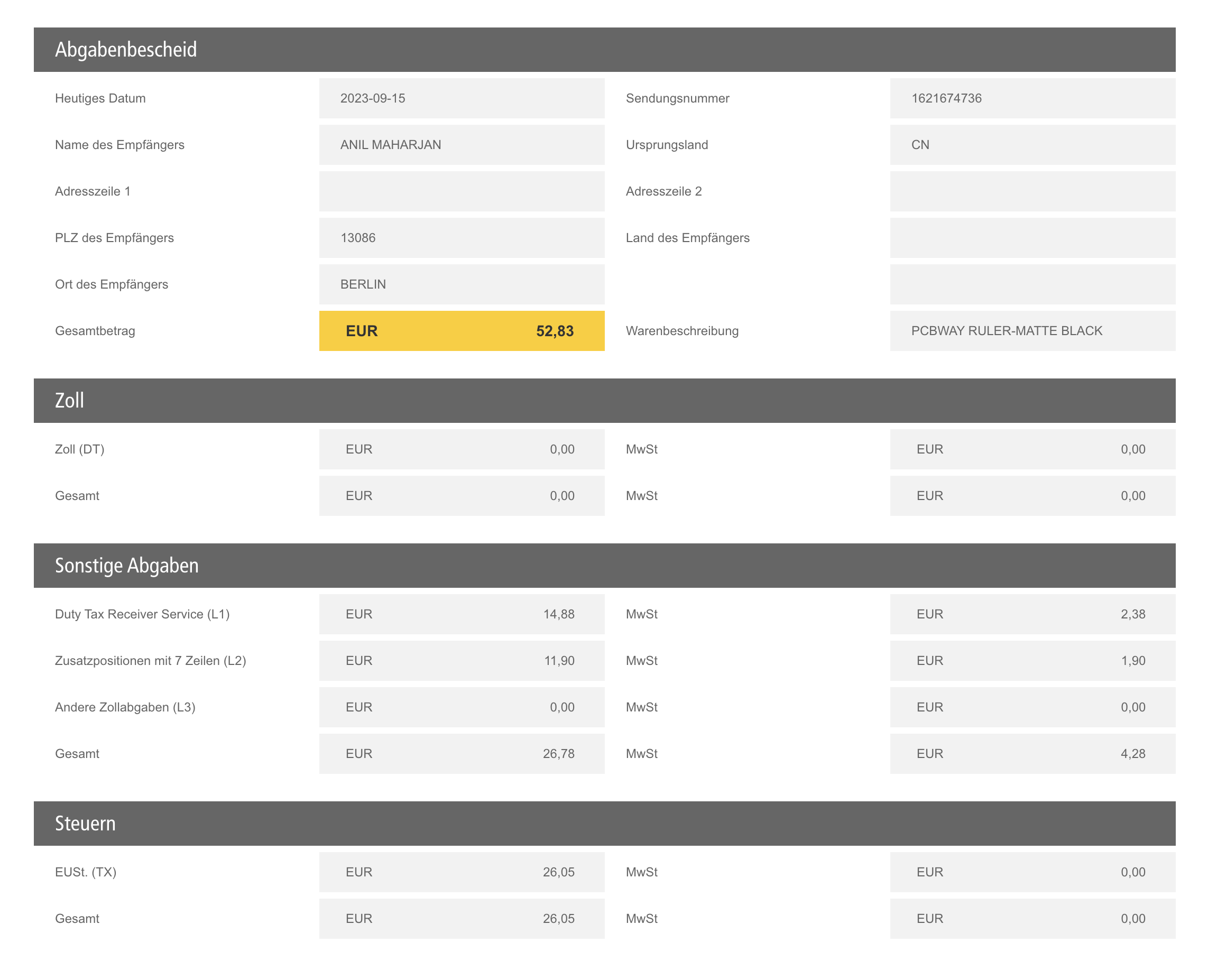Click Zusatzpositionen L2 amount 11,90
1217x980 pixels.
coord(461,661)
